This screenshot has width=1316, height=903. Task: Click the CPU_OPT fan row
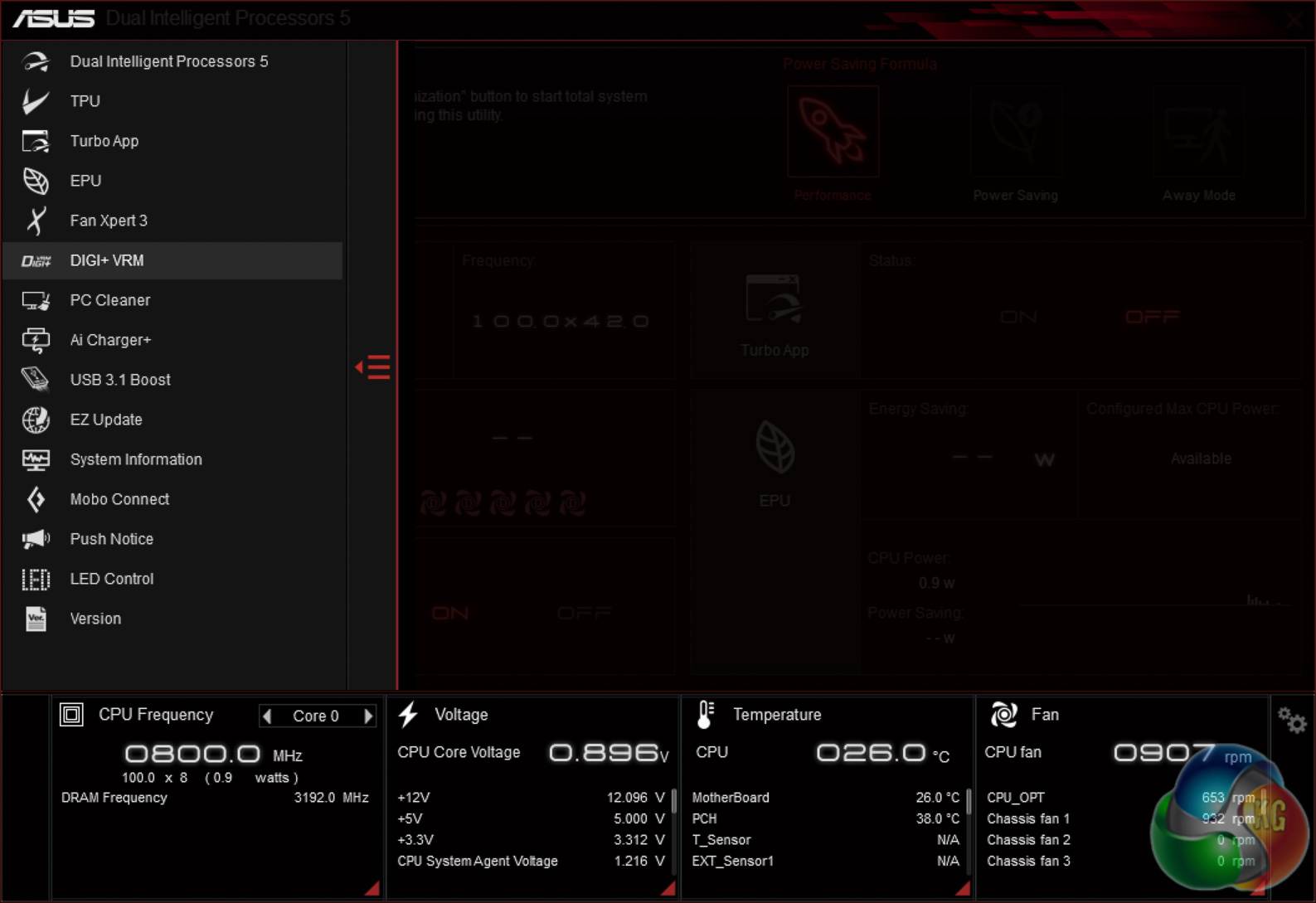(1120, 798)
